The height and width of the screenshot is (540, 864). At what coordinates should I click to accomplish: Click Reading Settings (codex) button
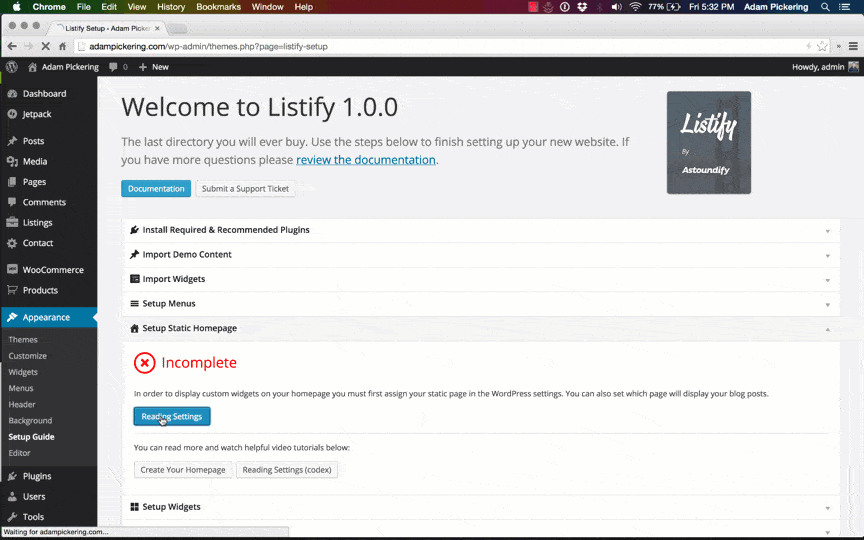(287, 470)
